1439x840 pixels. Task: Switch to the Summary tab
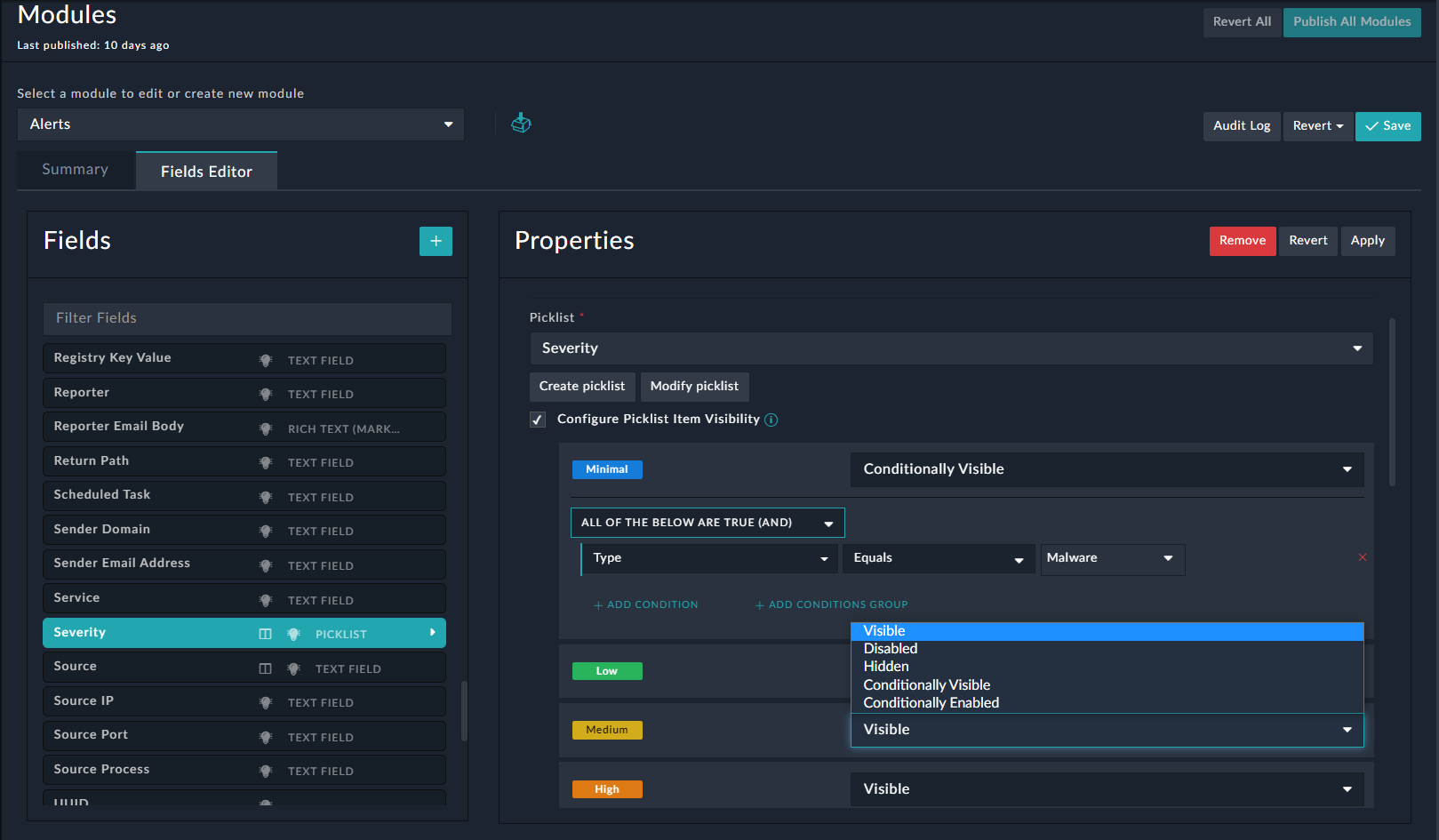pos(75,169)
